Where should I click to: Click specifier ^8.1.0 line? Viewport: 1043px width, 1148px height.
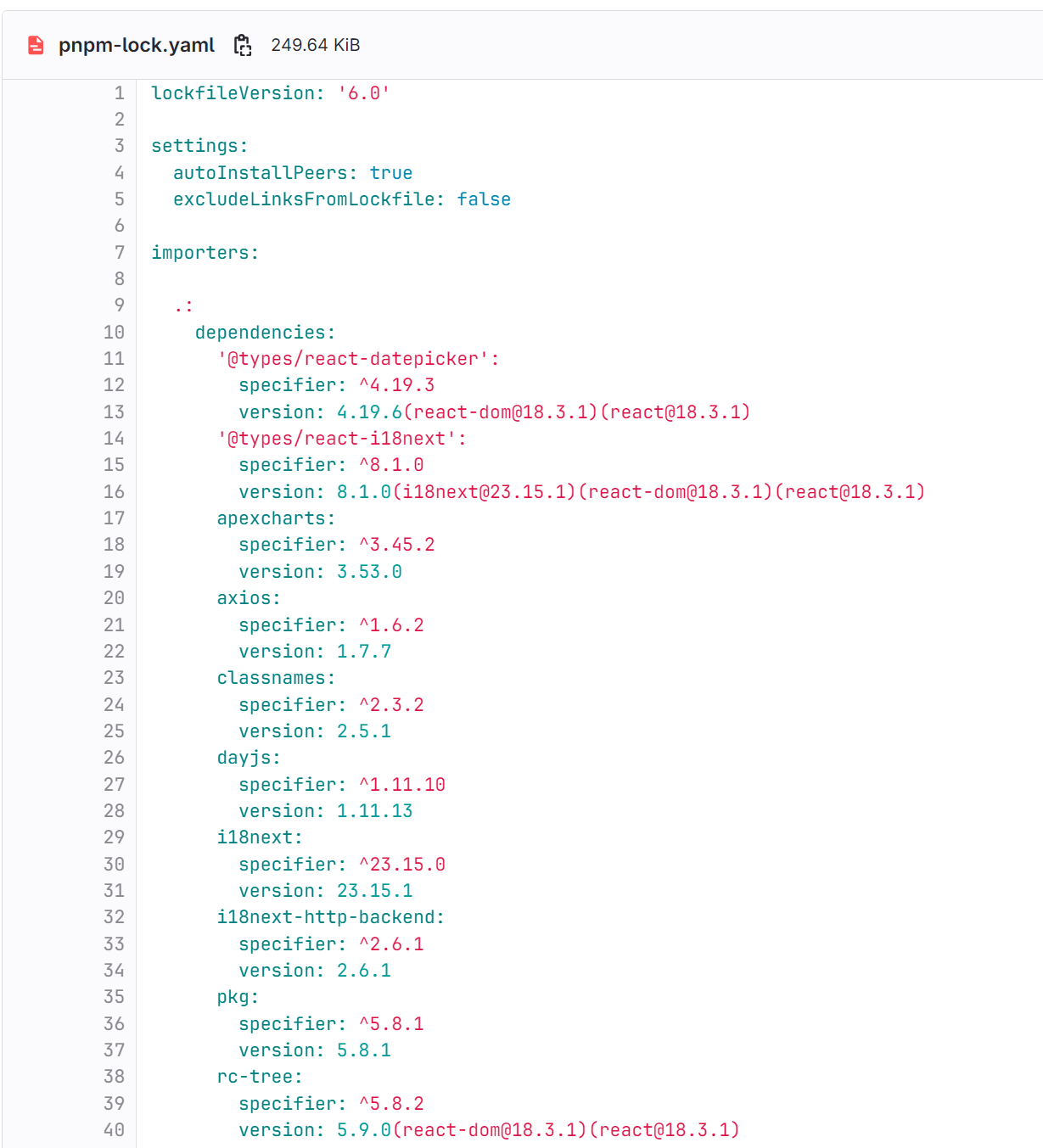point(331,464)
